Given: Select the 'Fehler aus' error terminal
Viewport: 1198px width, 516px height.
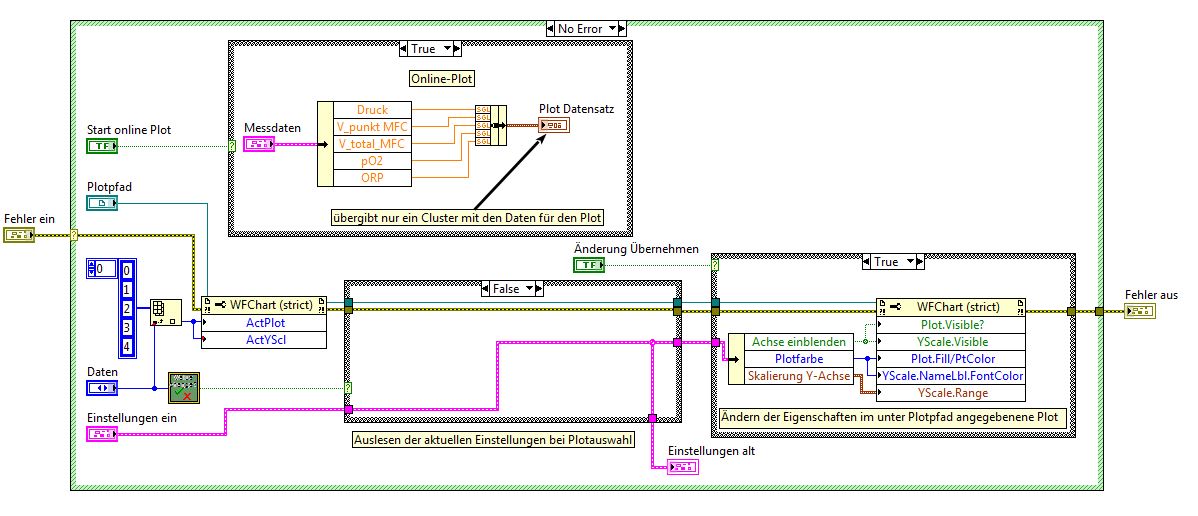Looking at the screenshot, I should point(1140,311).
